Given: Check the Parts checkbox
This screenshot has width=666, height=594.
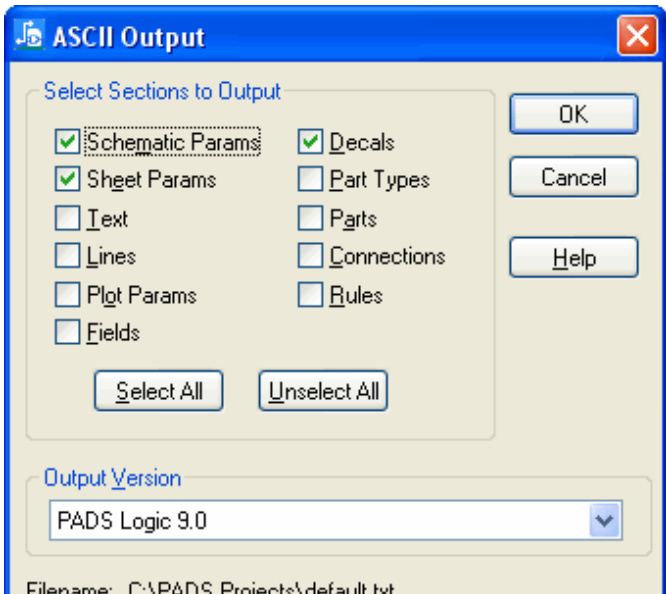Looking at the screenshot, I should (310, 218).
